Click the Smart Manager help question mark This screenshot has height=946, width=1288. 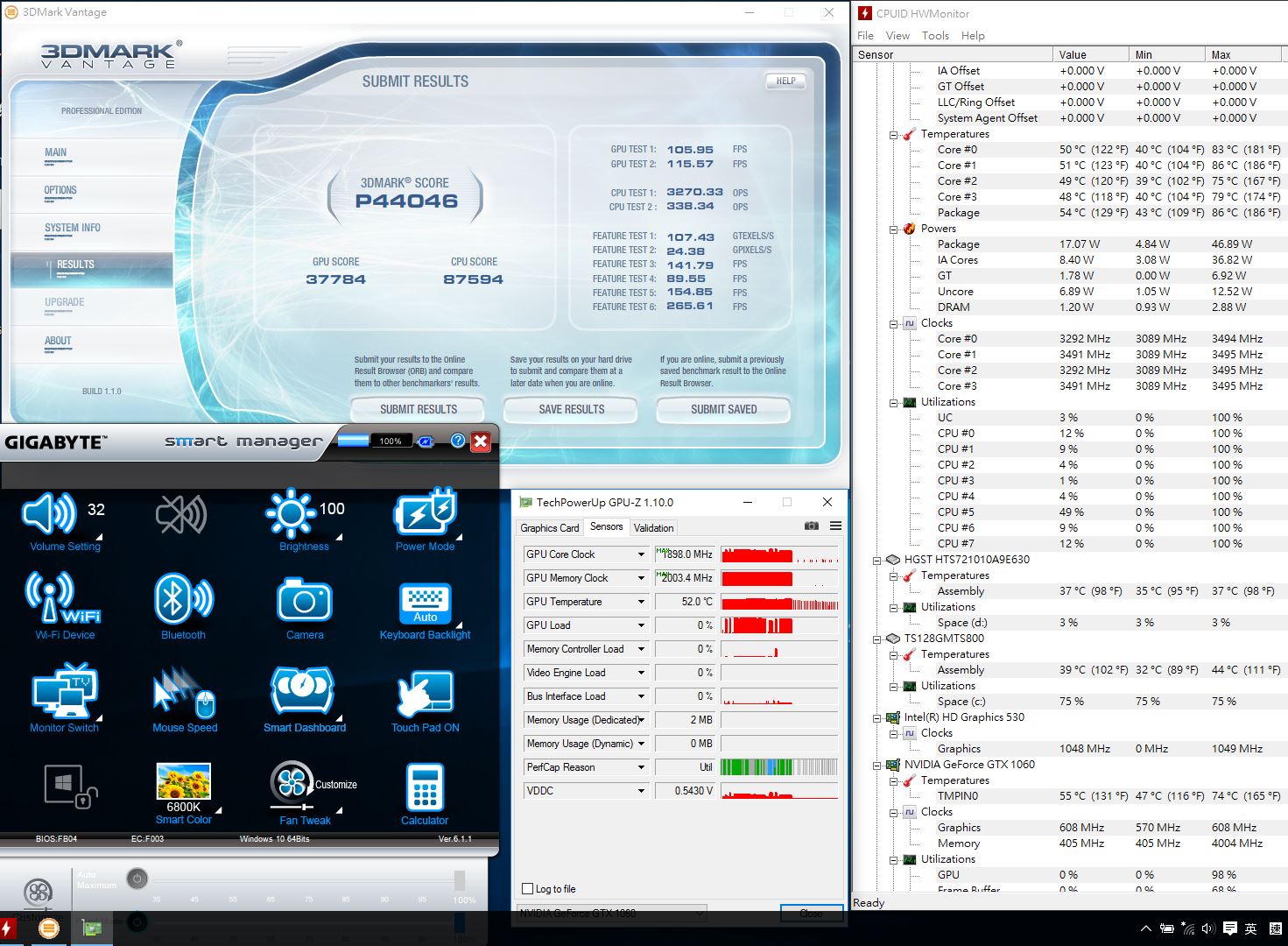(458, 441)
